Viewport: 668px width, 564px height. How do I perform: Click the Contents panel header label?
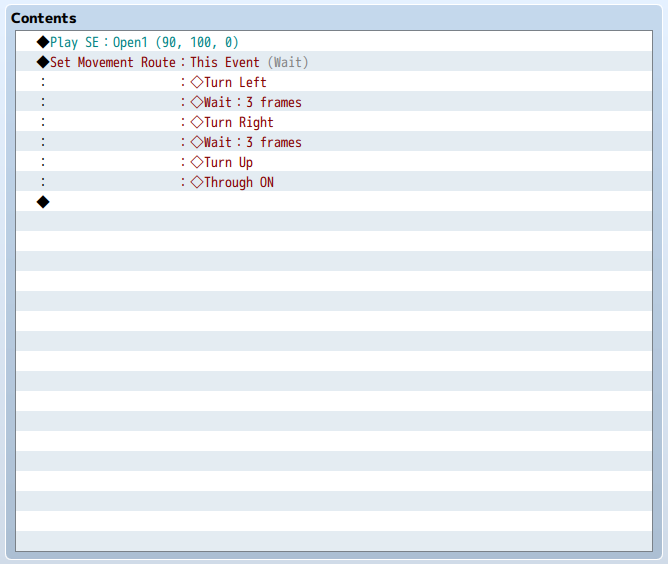(44, 18)
